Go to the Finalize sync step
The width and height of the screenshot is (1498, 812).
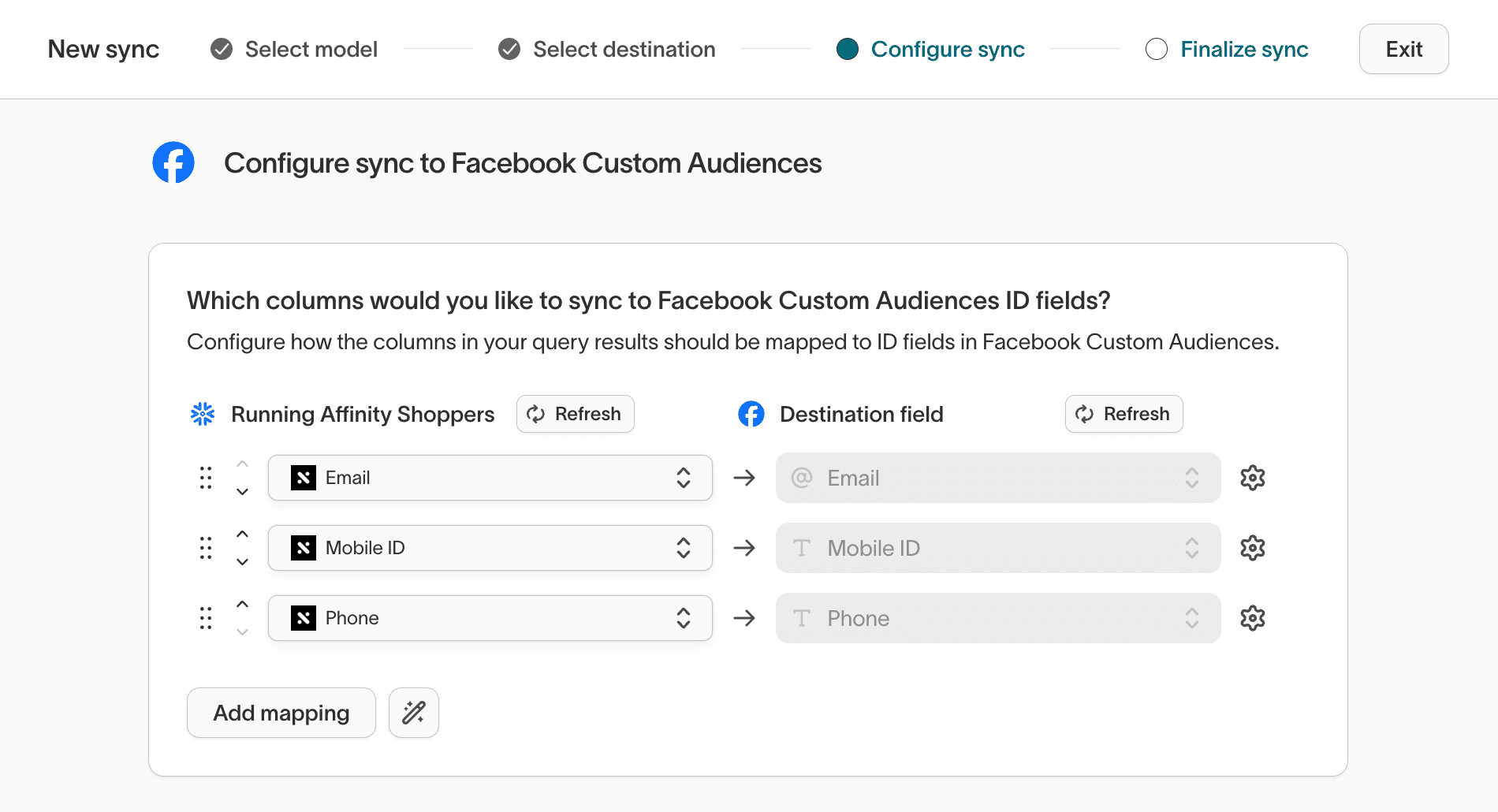tap(1243, 48)
